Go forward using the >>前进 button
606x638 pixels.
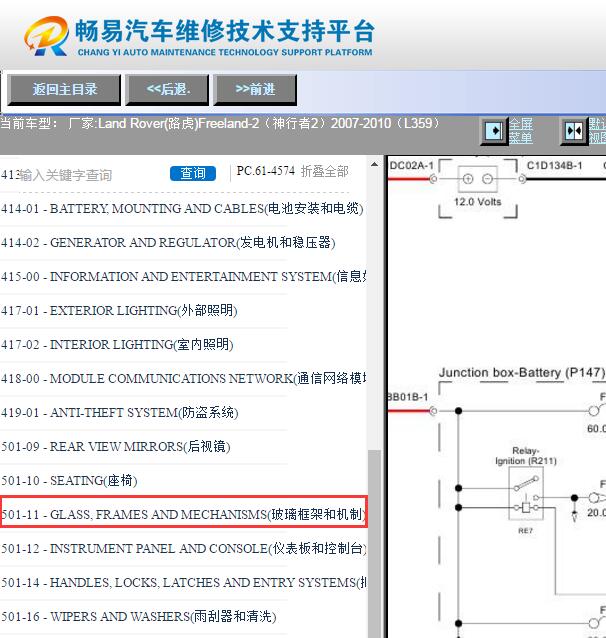255,90
